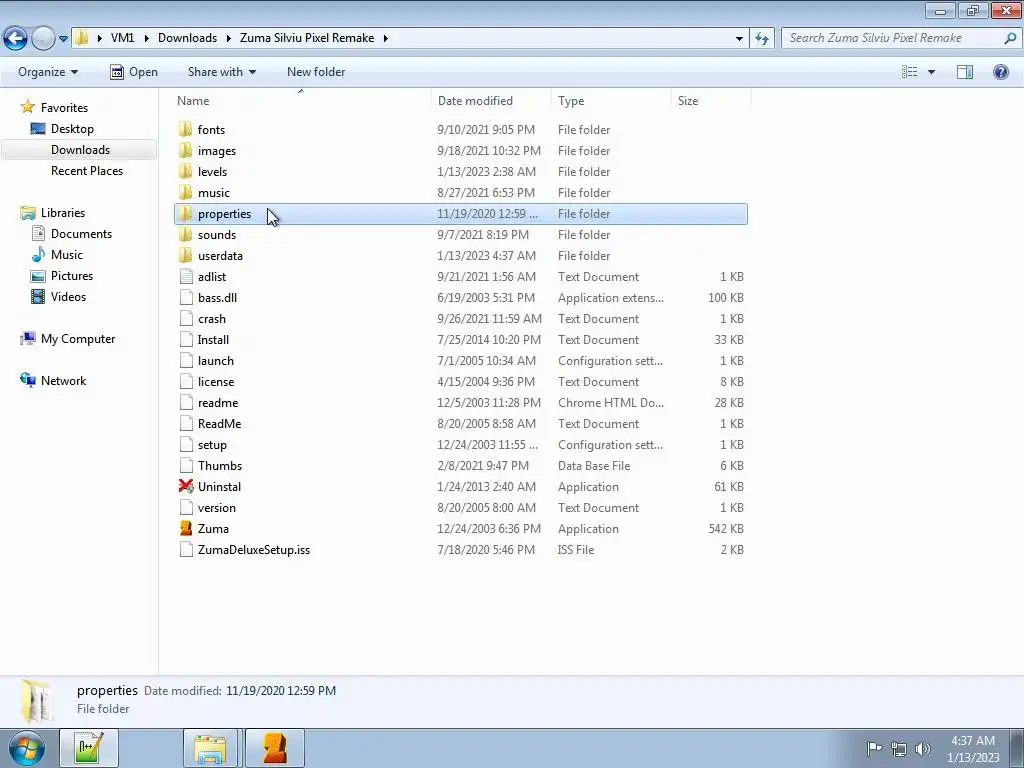Click the Refresh button beside address bar
Viewport: 1024px width, 768px height.
(x=761, y=39)
